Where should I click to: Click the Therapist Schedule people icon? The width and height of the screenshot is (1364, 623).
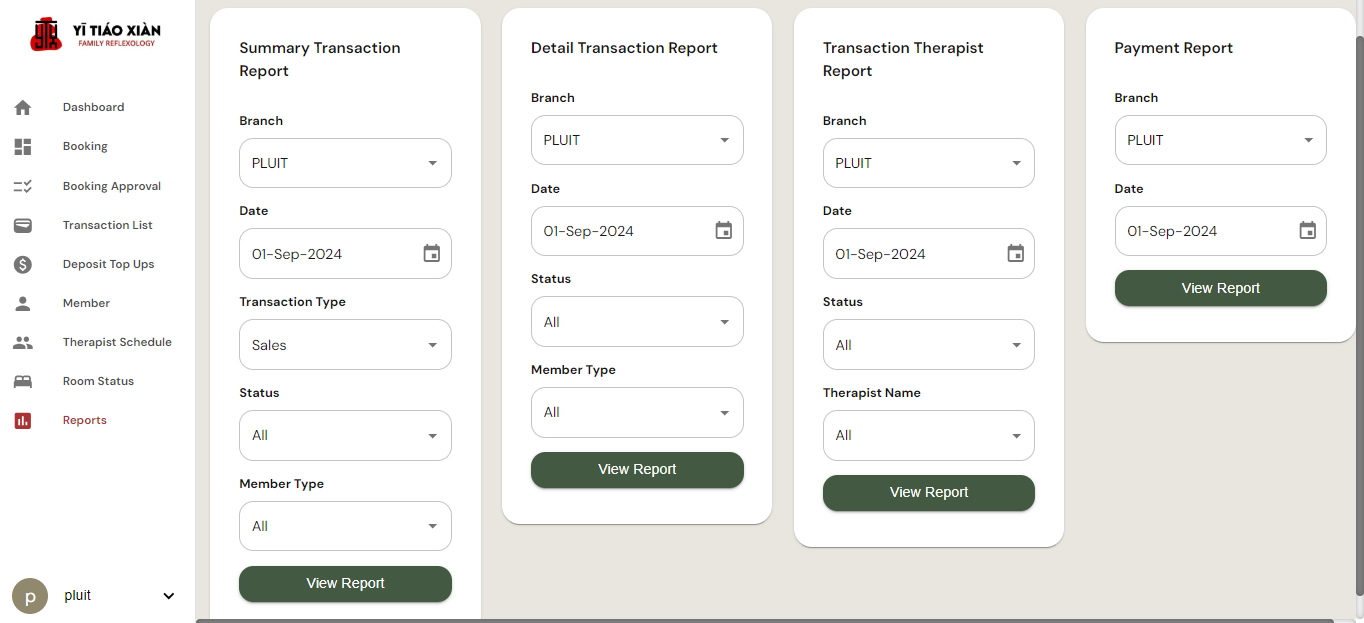pos(23,342)
